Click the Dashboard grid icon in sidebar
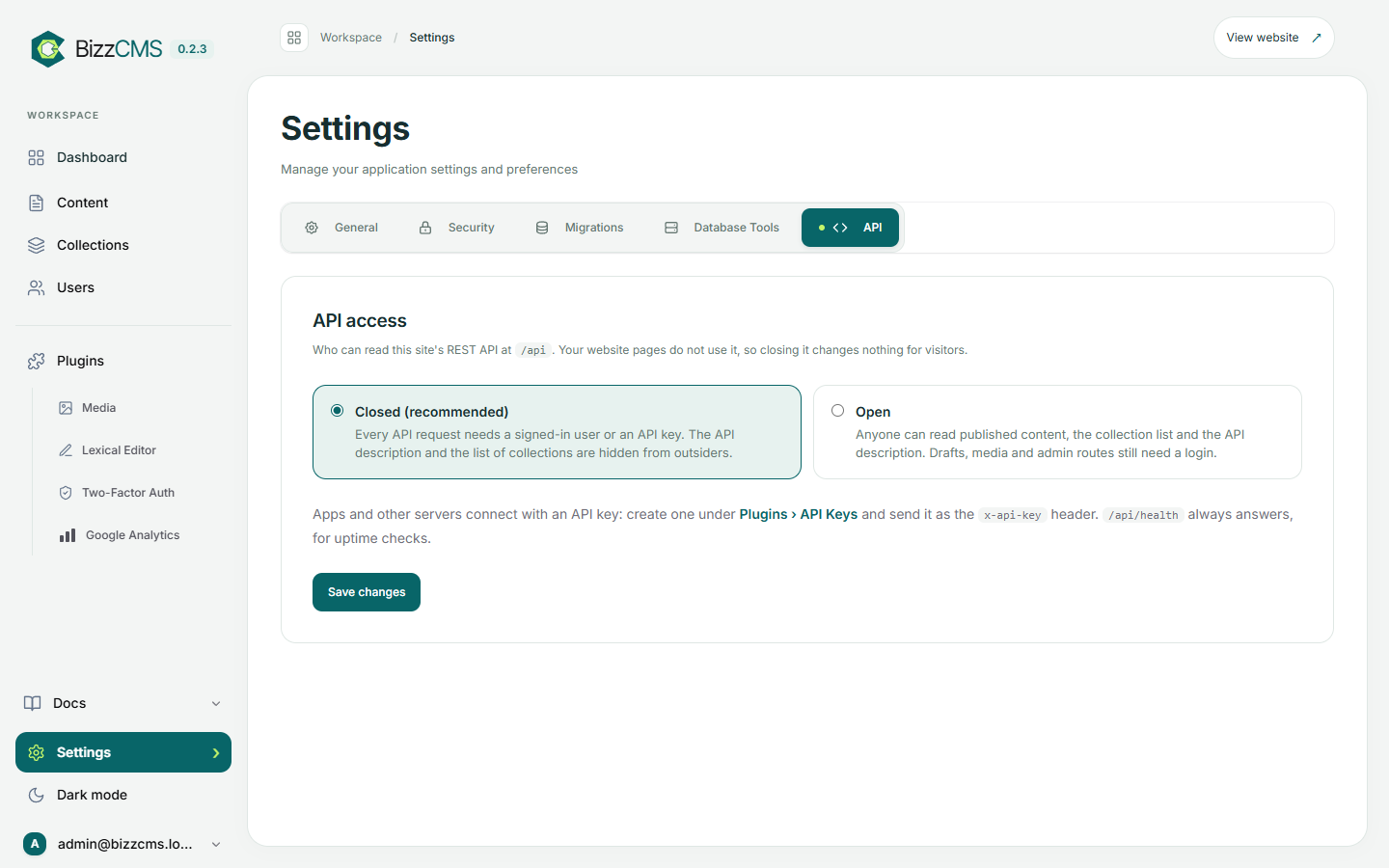This screenshot has height=868, width=1389. tap(37, 158)
